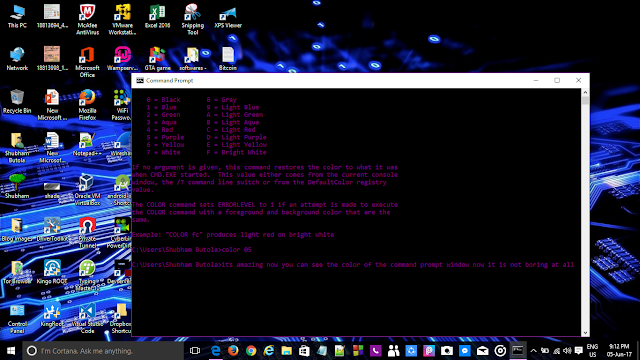
Task: Open New Microsoft Word document icon
Action: 52,147
